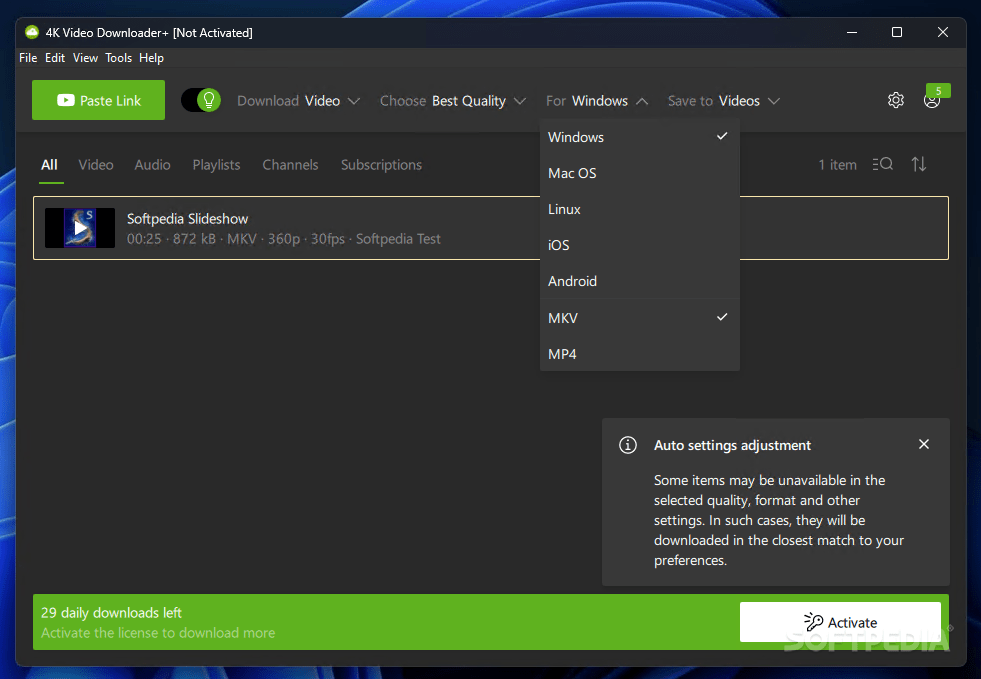Select Mac OS in the platform list
The image size is (981, 679).
639,173
